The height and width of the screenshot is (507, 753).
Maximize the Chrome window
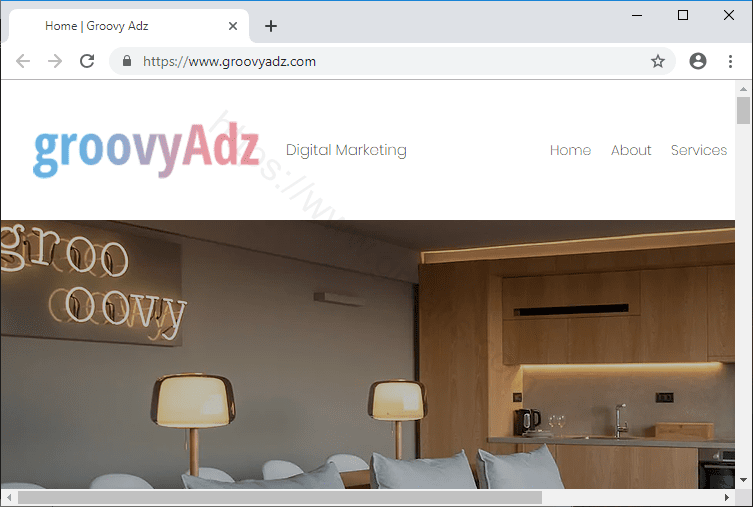pos(682,15)
